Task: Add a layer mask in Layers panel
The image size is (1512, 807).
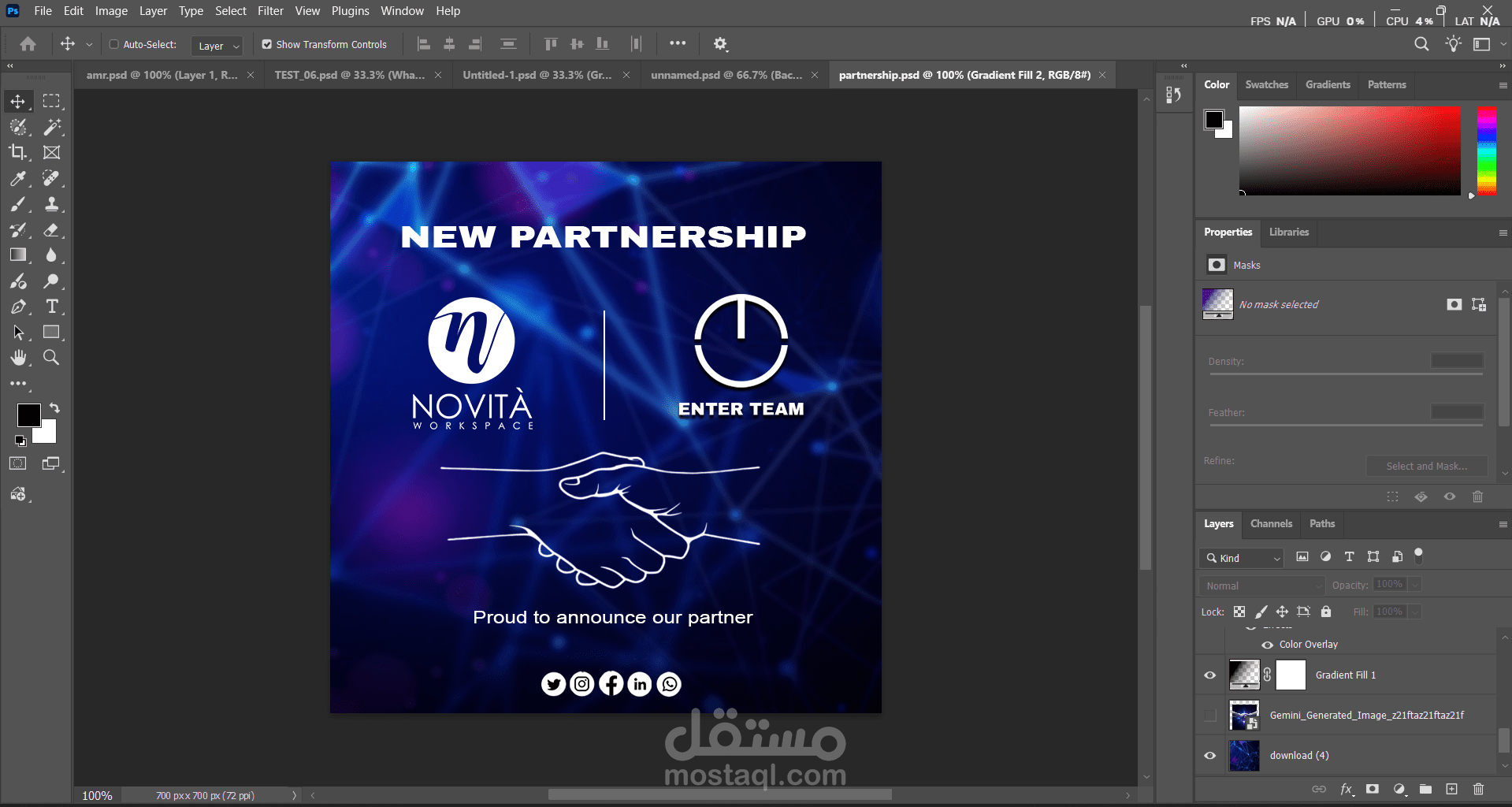Action: pyautogui.click(x=1373, y=789)
